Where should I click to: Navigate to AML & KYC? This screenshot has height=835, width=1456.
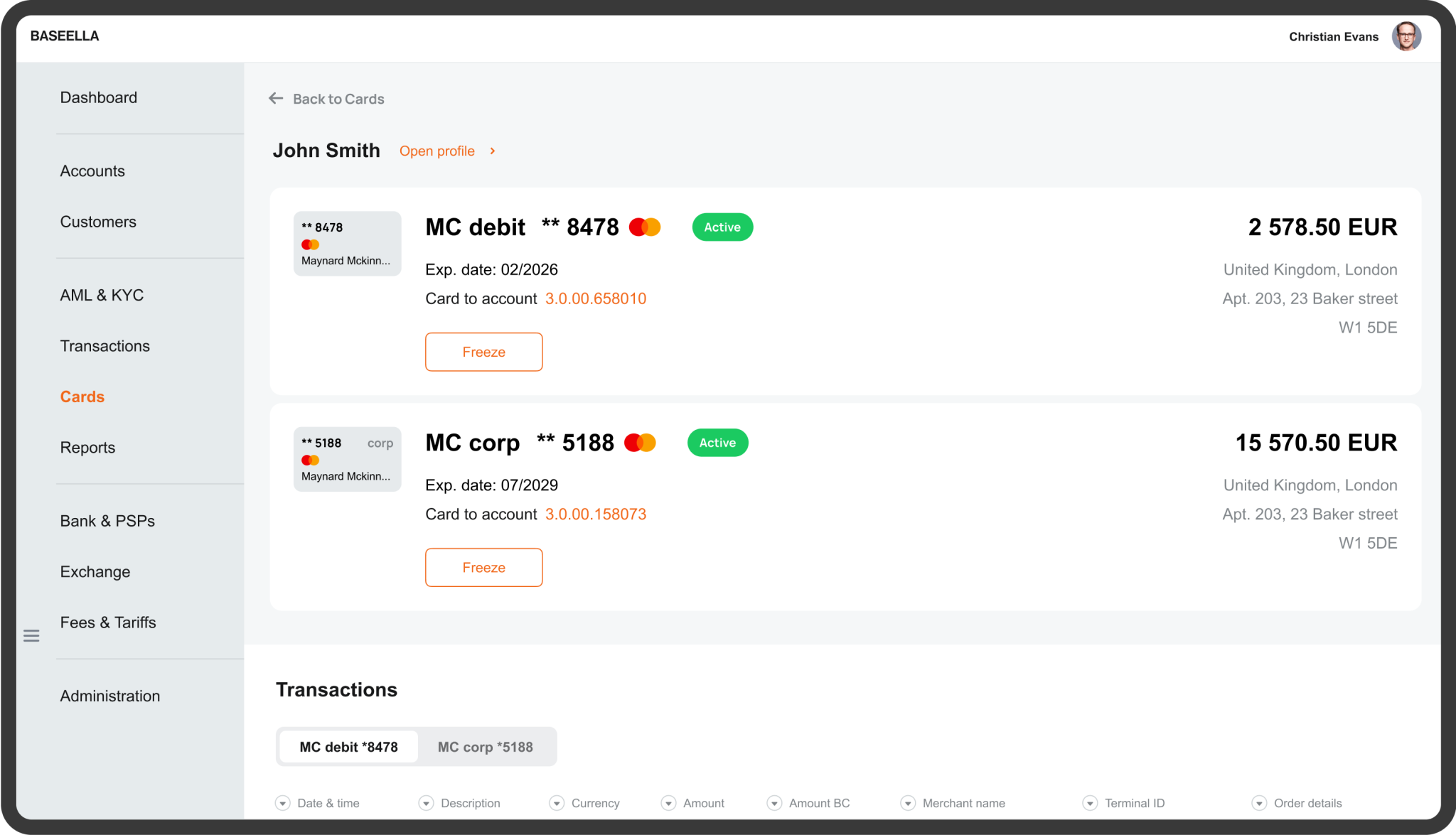tap(102, 295)
